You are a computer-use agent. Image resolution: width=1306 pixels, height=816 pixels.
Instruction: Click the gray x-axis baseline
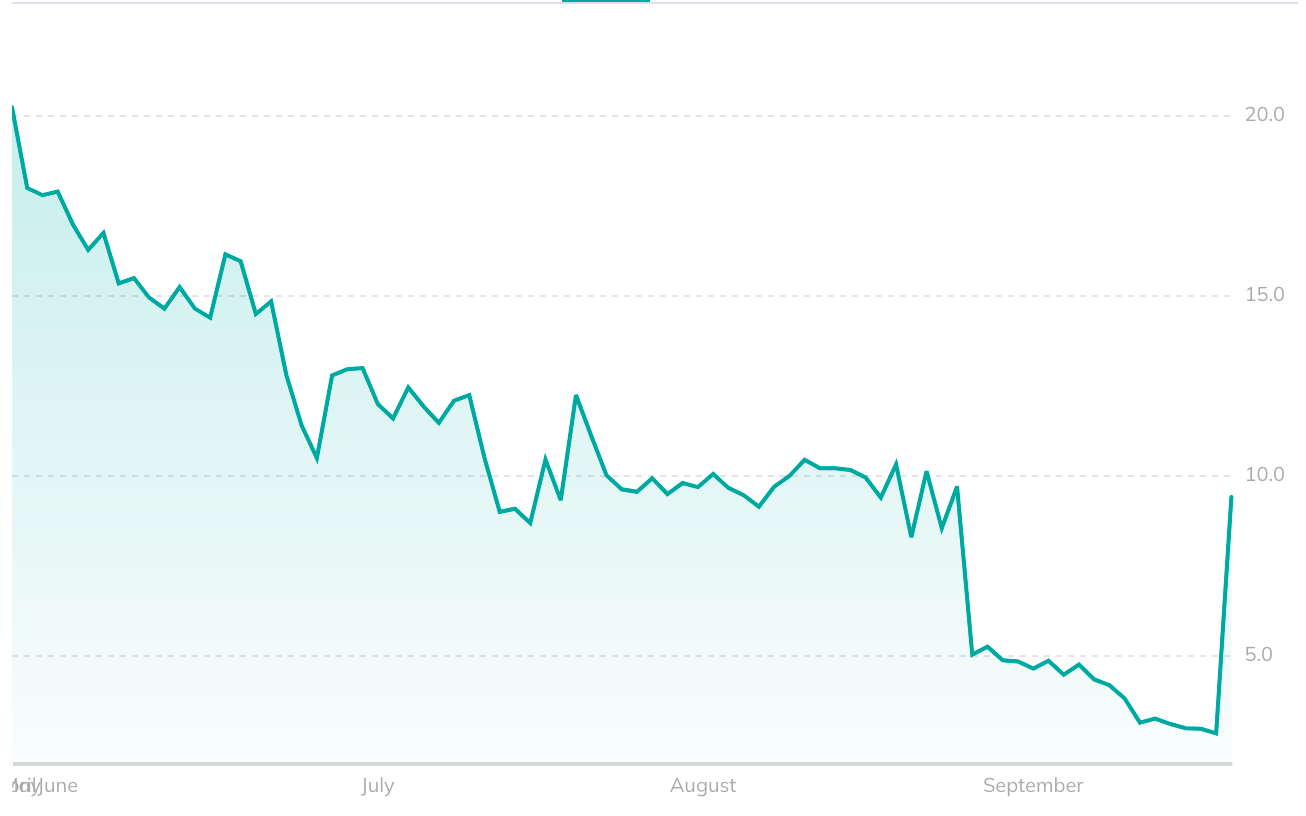coord(622,764)
